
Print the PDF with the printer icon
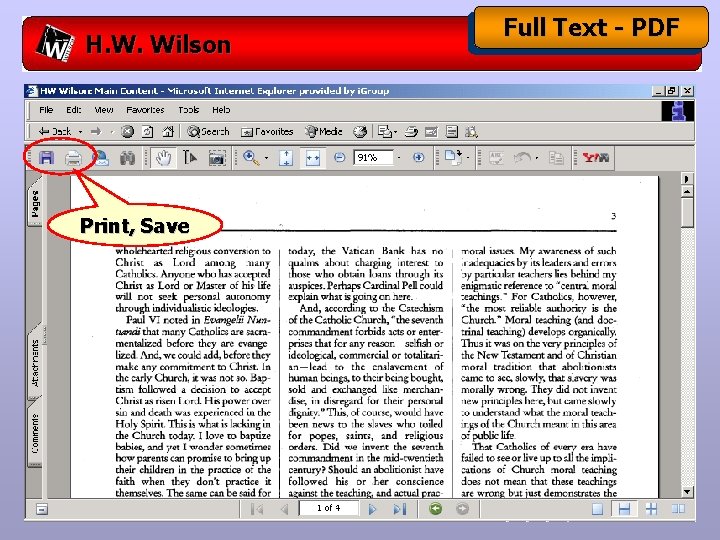point(73,158)
